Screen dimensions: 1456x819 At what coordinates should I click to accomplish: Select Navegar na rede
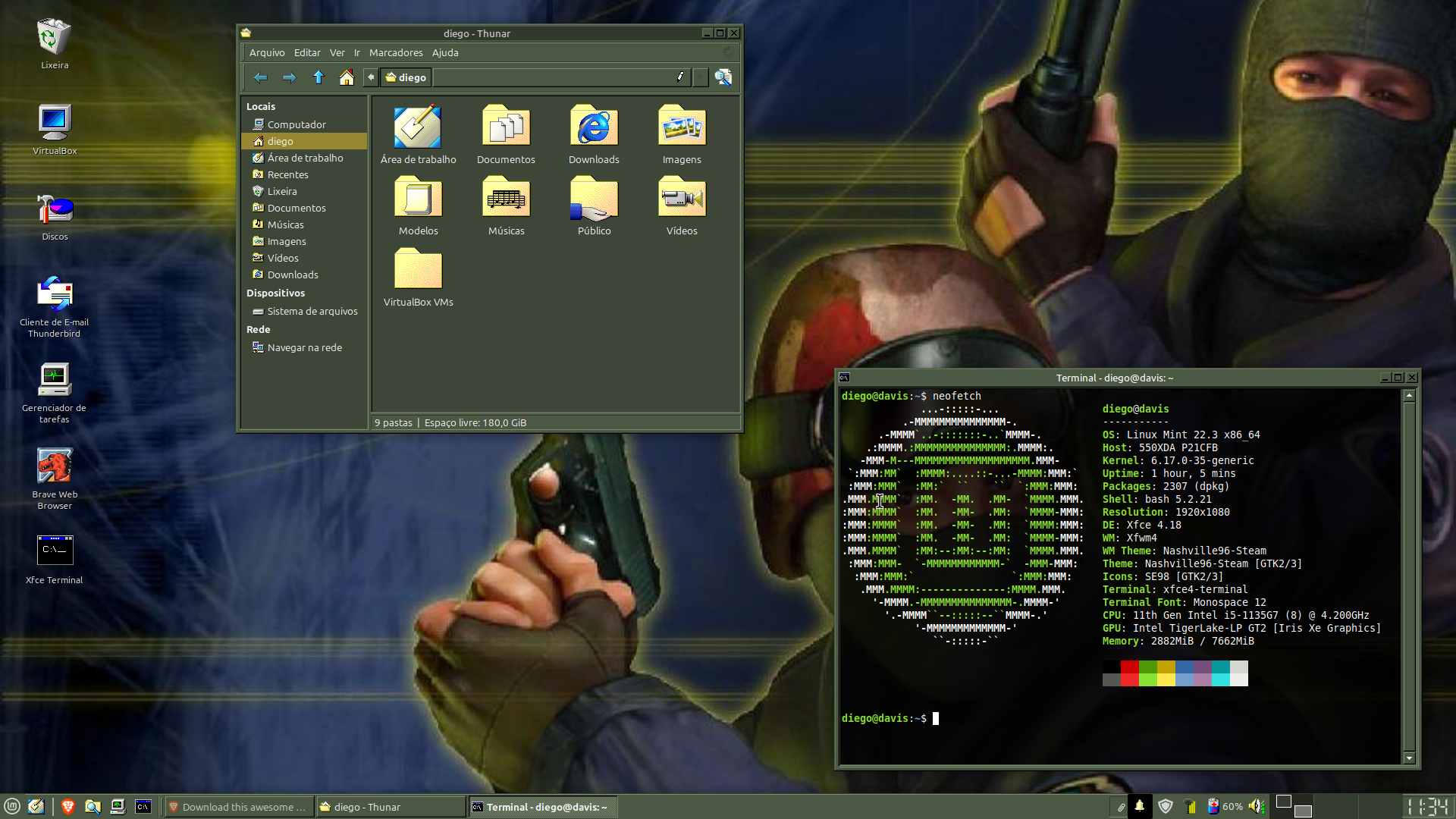coord(304,347)
